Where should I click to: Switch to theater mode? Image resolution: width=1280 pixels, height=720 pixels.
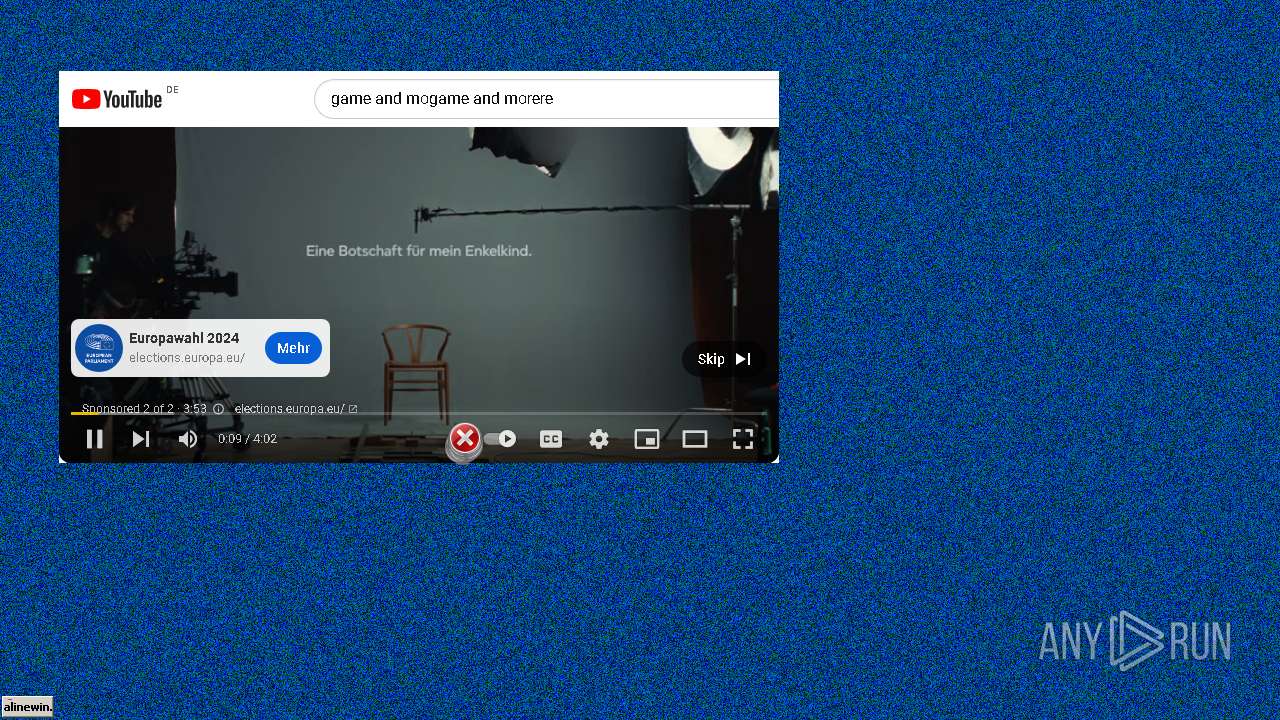coord(695,439)
